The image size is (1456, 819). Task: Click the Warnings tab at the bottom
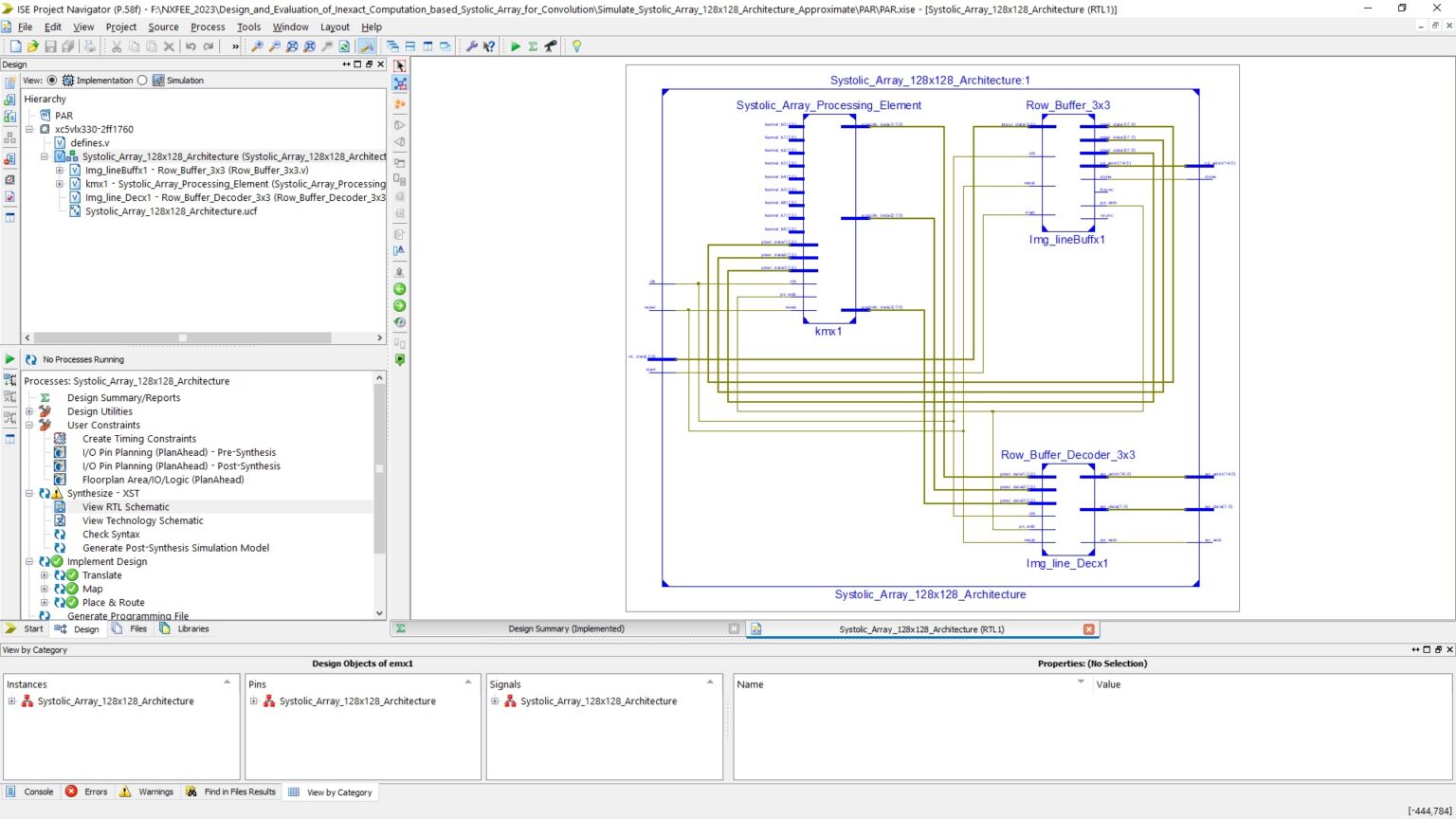(x=156, y=792)
